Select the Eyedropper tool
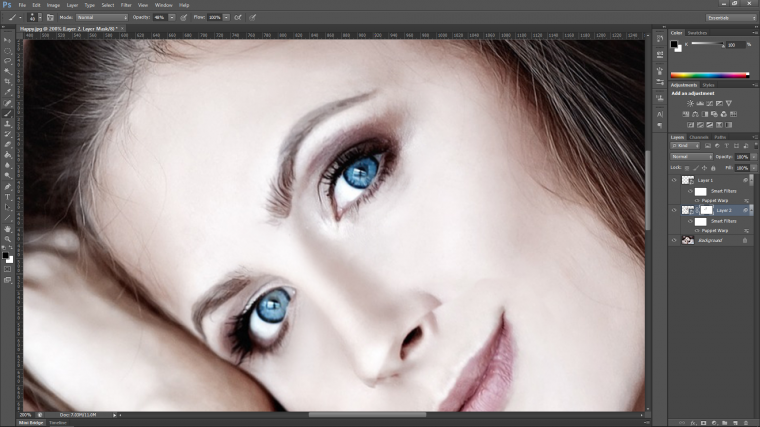This screenshot has width=760, height=427. click(7, 93)
